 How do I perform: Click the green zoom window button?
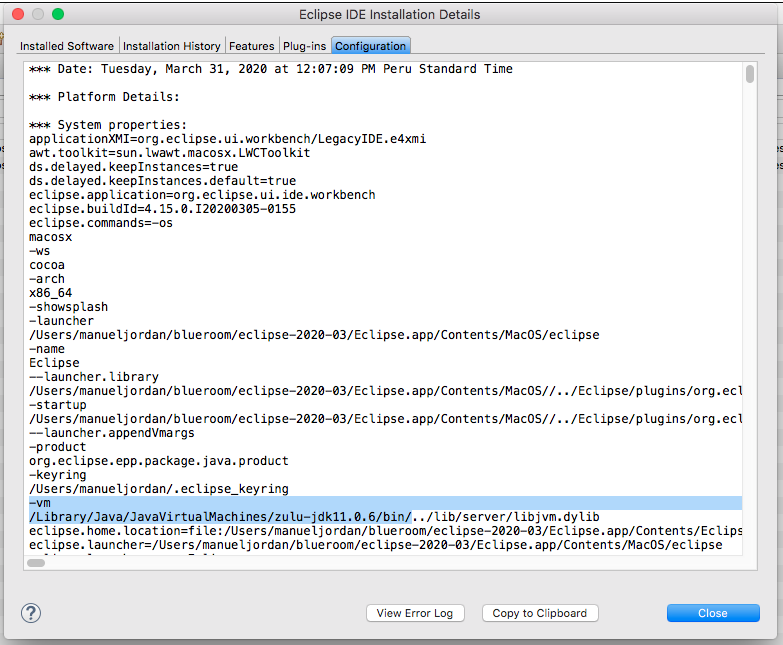(x=58, y=14)
